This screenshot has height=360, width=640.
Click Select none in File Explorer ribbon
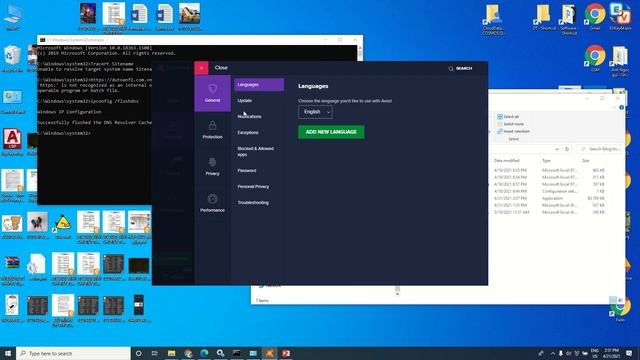[x=510, y=124]
